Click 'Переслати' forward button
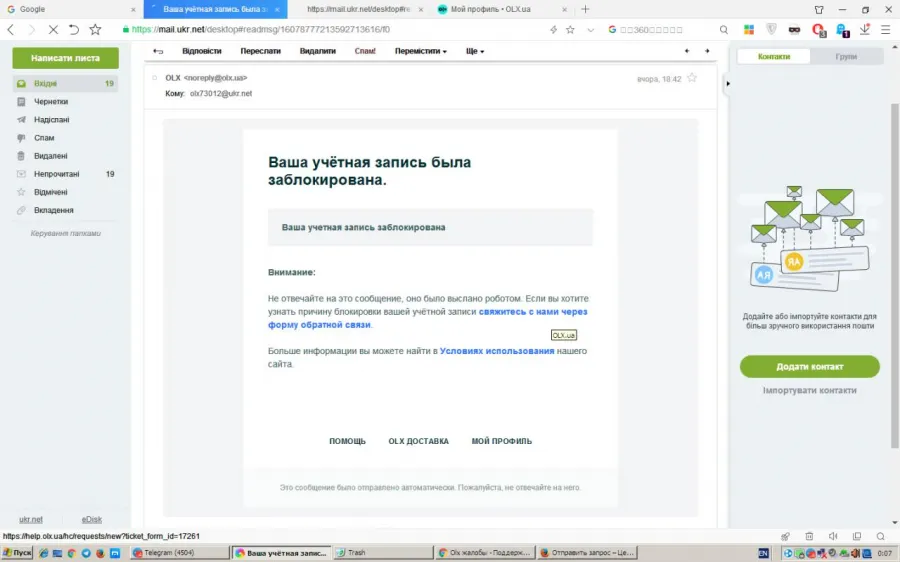Image resolution: width=900 pixels, height=562 pixels. (x=261, y=51)
